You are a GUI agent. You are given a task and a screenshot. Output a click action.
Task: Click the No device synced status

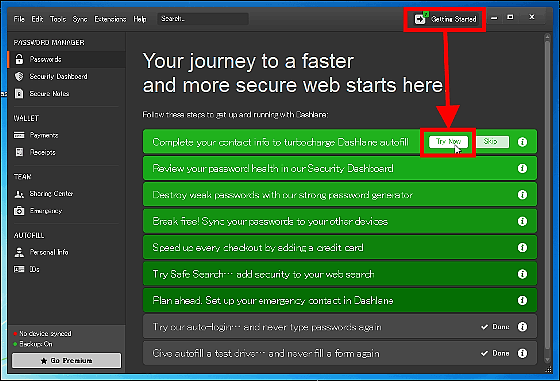click(42, 334)
